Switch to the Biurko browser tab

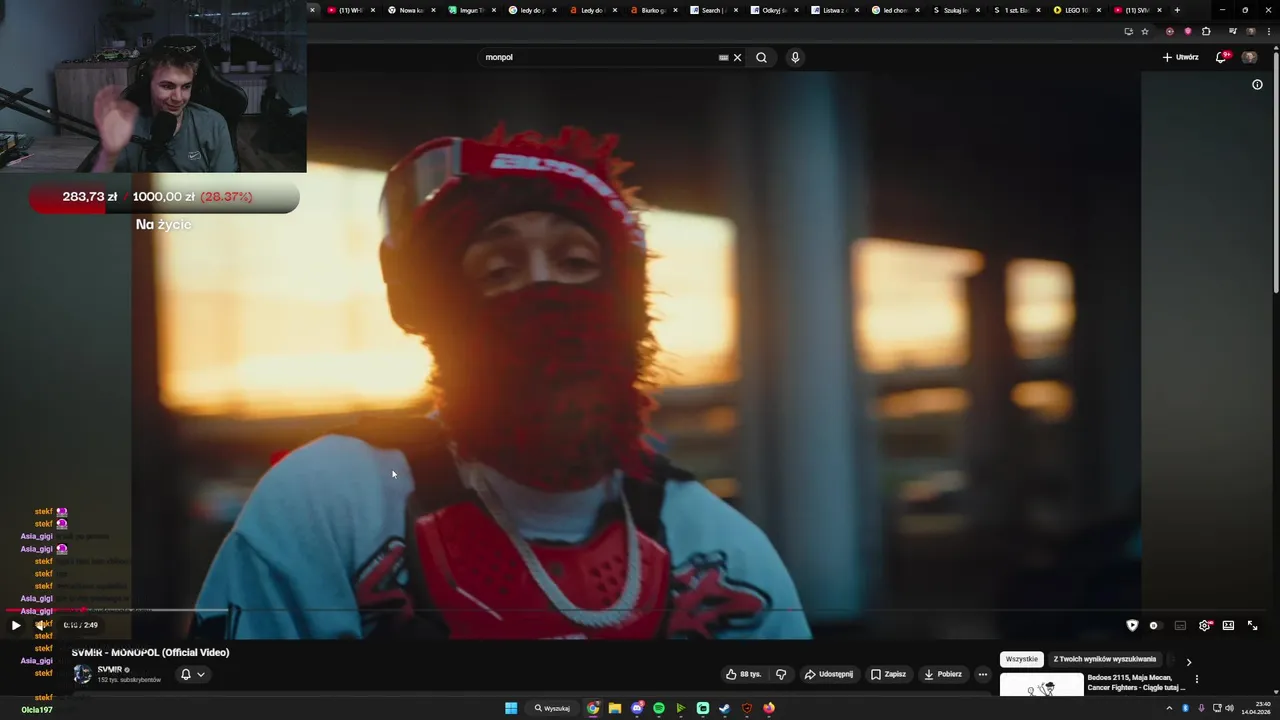pyautogui.click(x=652, y=10)
